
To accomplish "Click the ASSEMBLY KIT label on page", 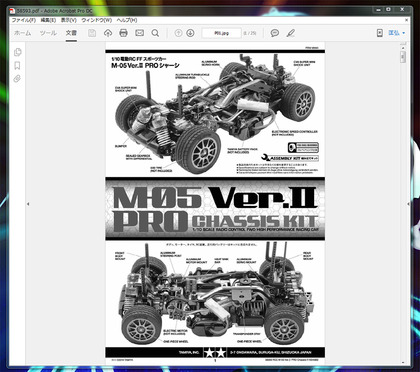I will pos(290,158).
